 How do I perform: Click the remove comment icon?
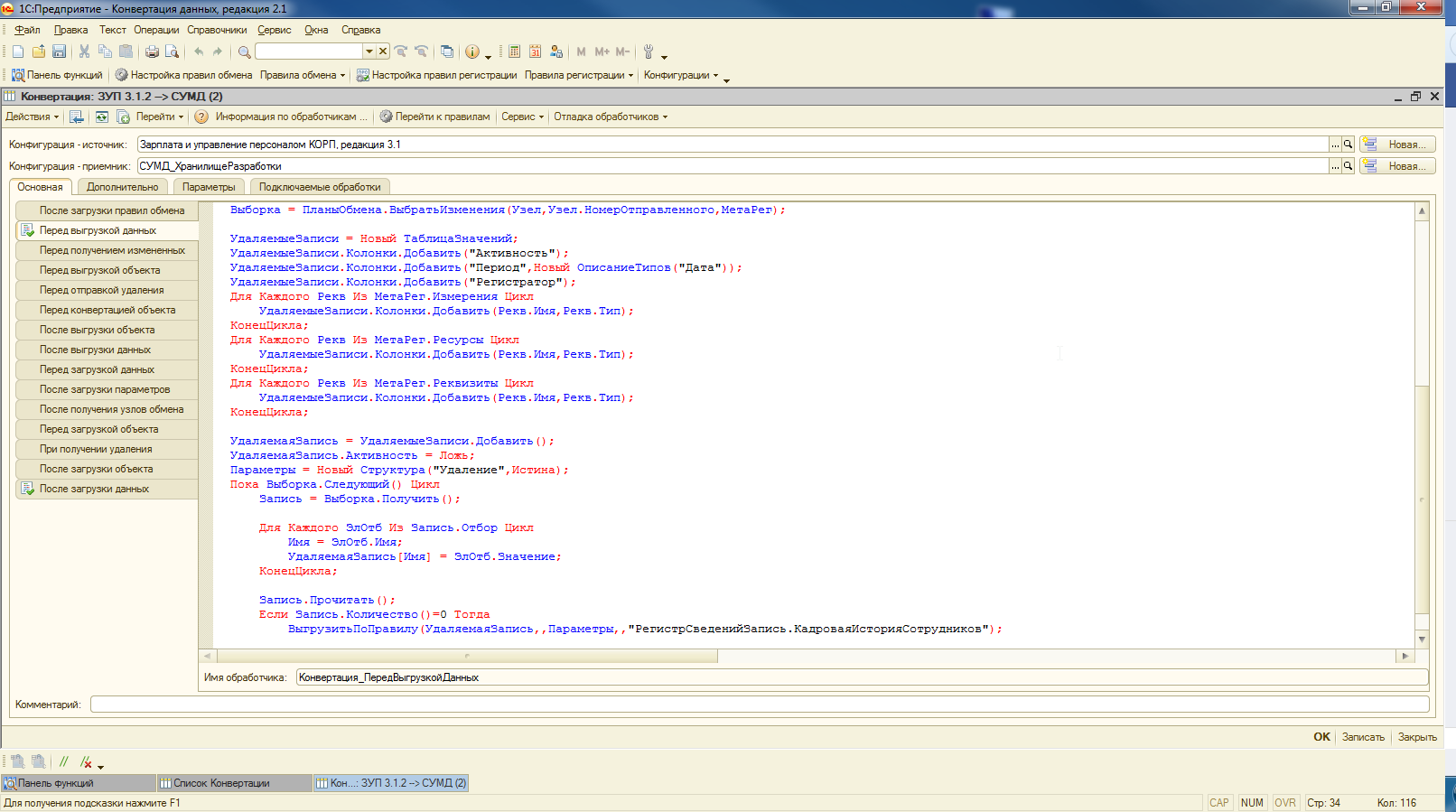[x=86, y=761]
